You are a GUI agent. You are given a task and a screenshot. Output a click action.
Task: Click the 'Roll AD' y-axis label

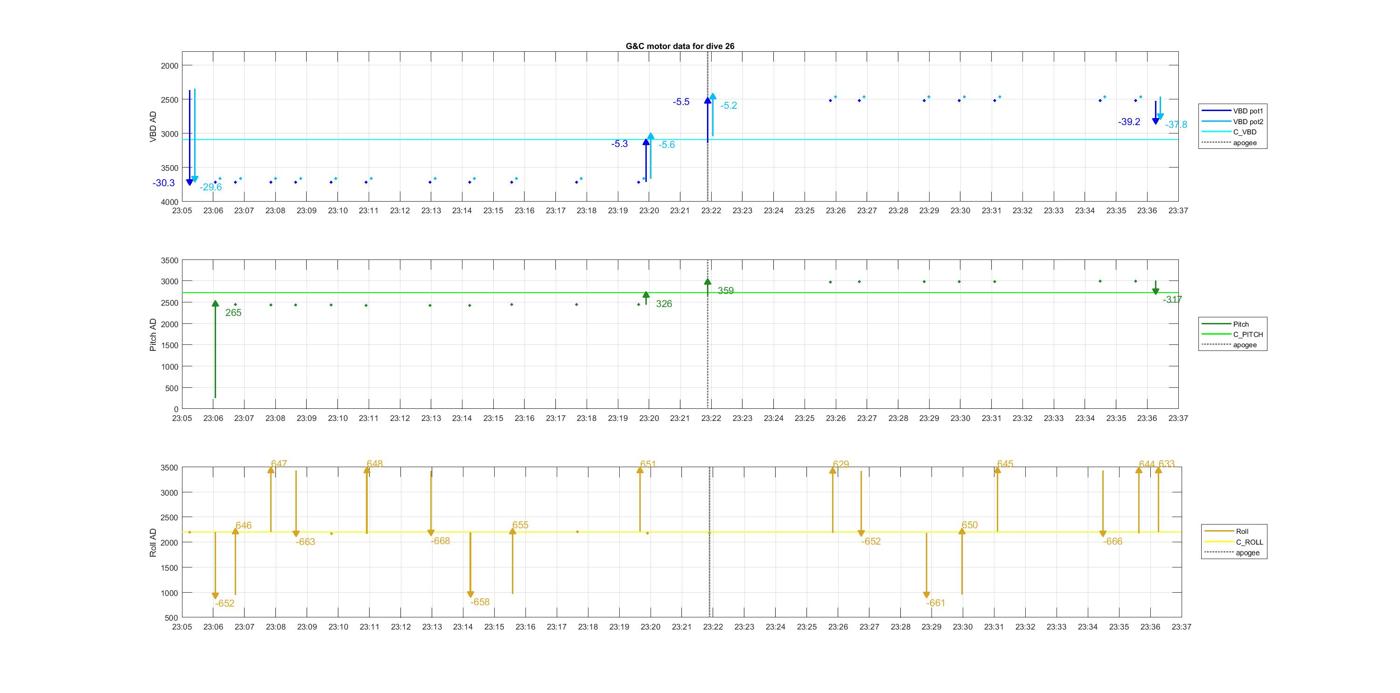[x=154, y=543]
